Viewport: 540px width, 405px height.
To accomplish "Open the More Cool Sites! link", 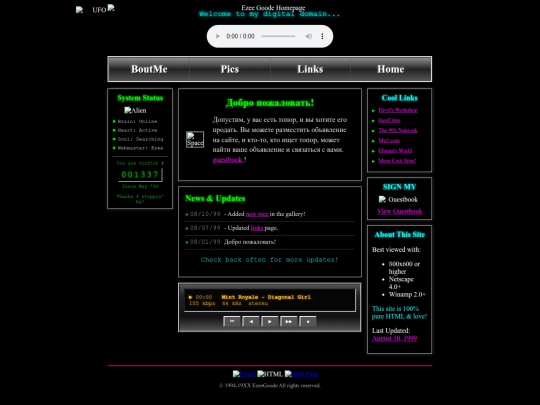I will (397, 160).
